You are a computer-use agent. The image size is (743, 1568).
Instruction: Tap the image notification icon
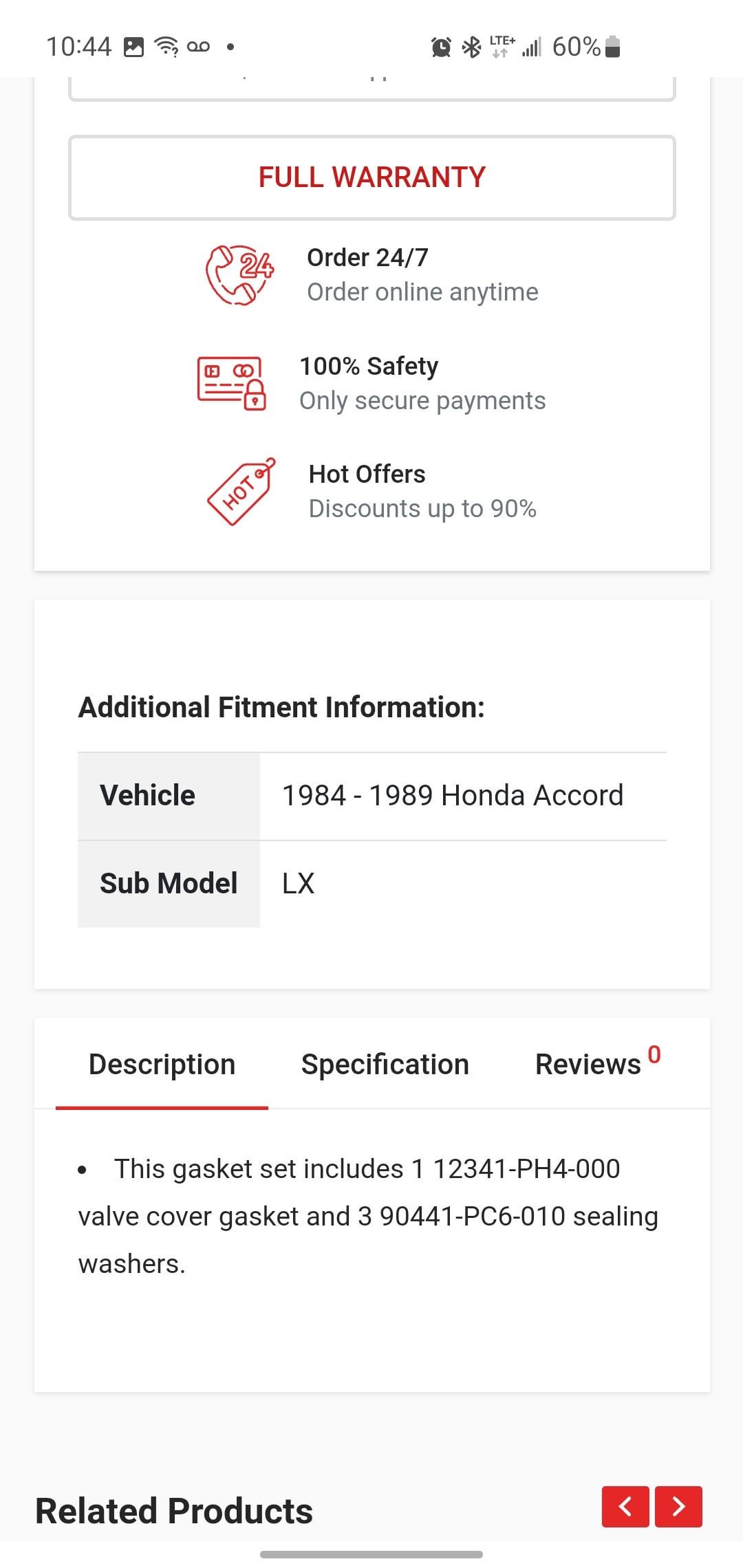[133, 47]
